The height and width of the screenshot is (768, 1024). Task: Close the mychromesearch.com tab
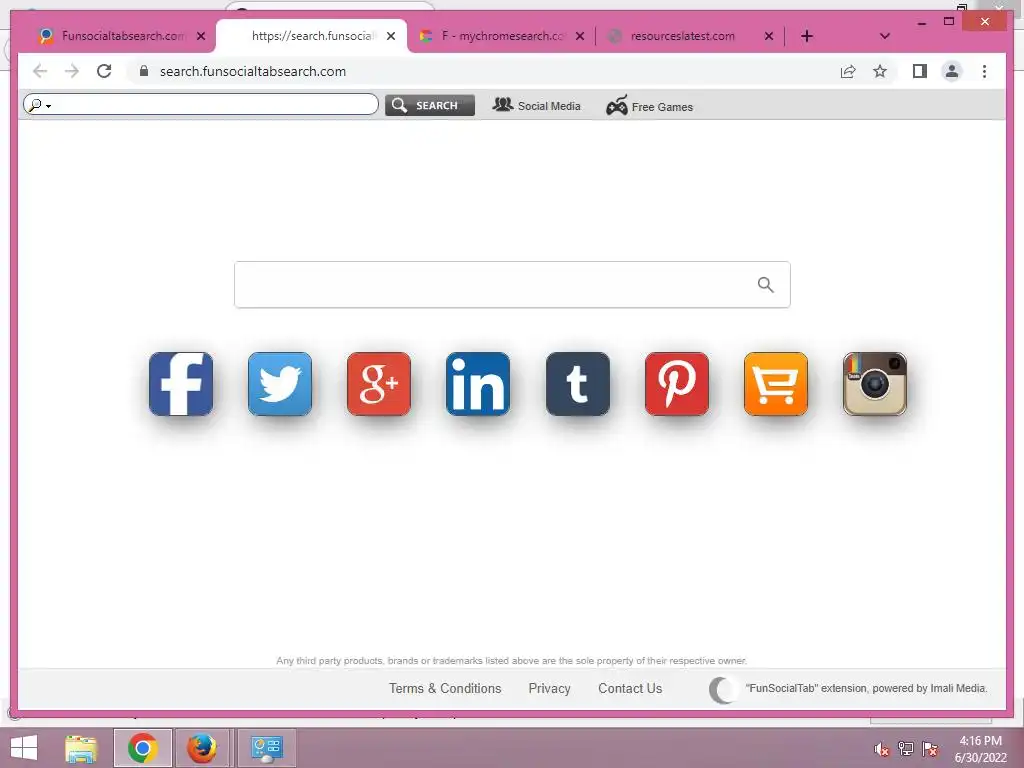click(x=580, y=36)
